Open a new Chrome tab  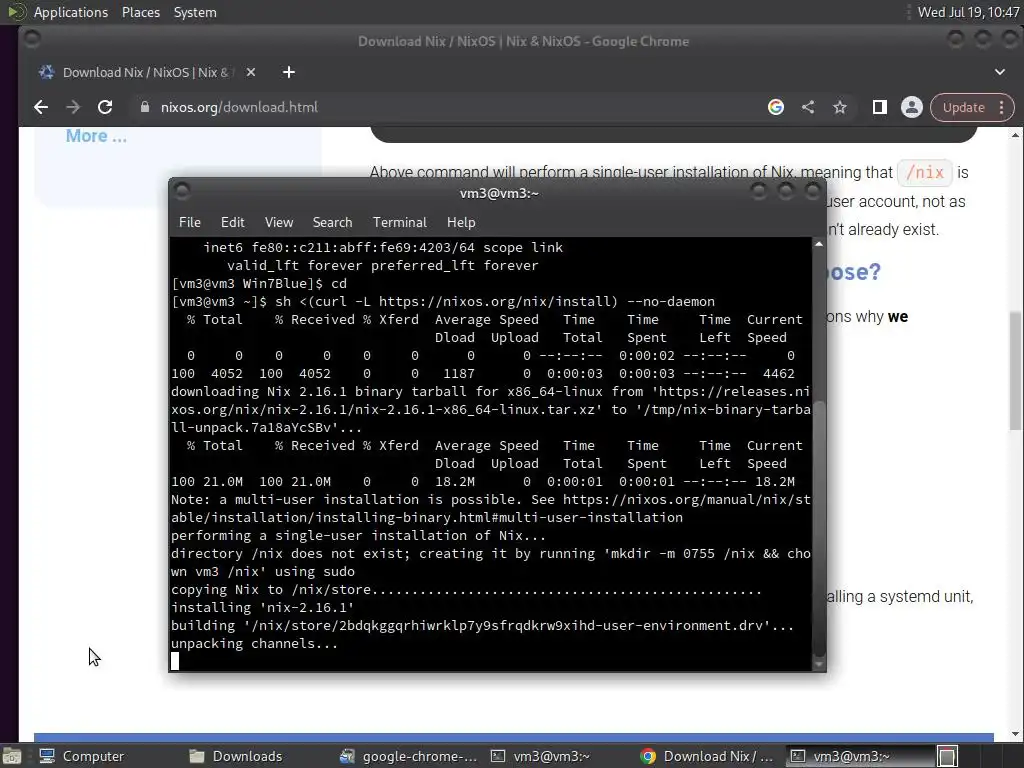click(x=289, y=72)
